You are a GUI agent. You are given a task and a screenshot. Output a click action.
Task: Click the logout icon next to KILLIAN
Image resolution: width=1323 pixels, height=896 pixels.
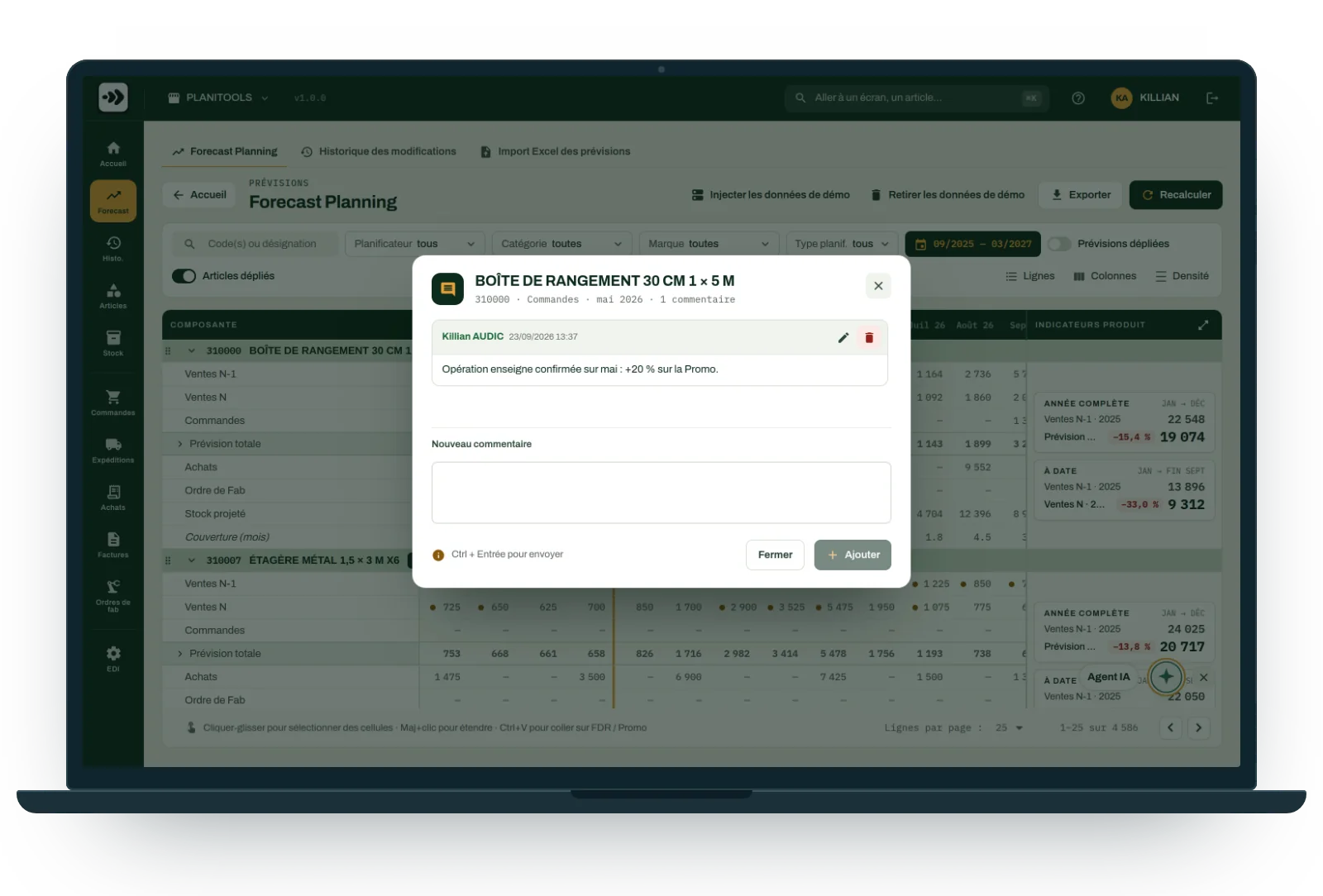click(x=1212, y=98)
